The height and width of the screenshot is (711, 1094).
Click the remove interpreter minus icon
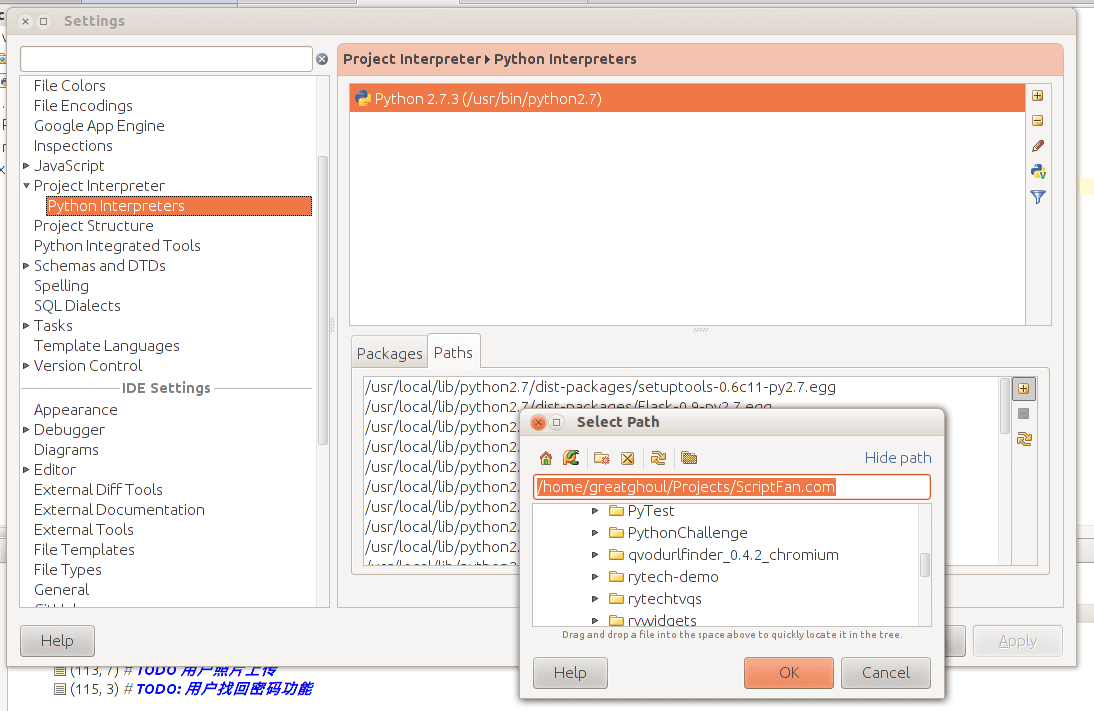pos(1037,121)
